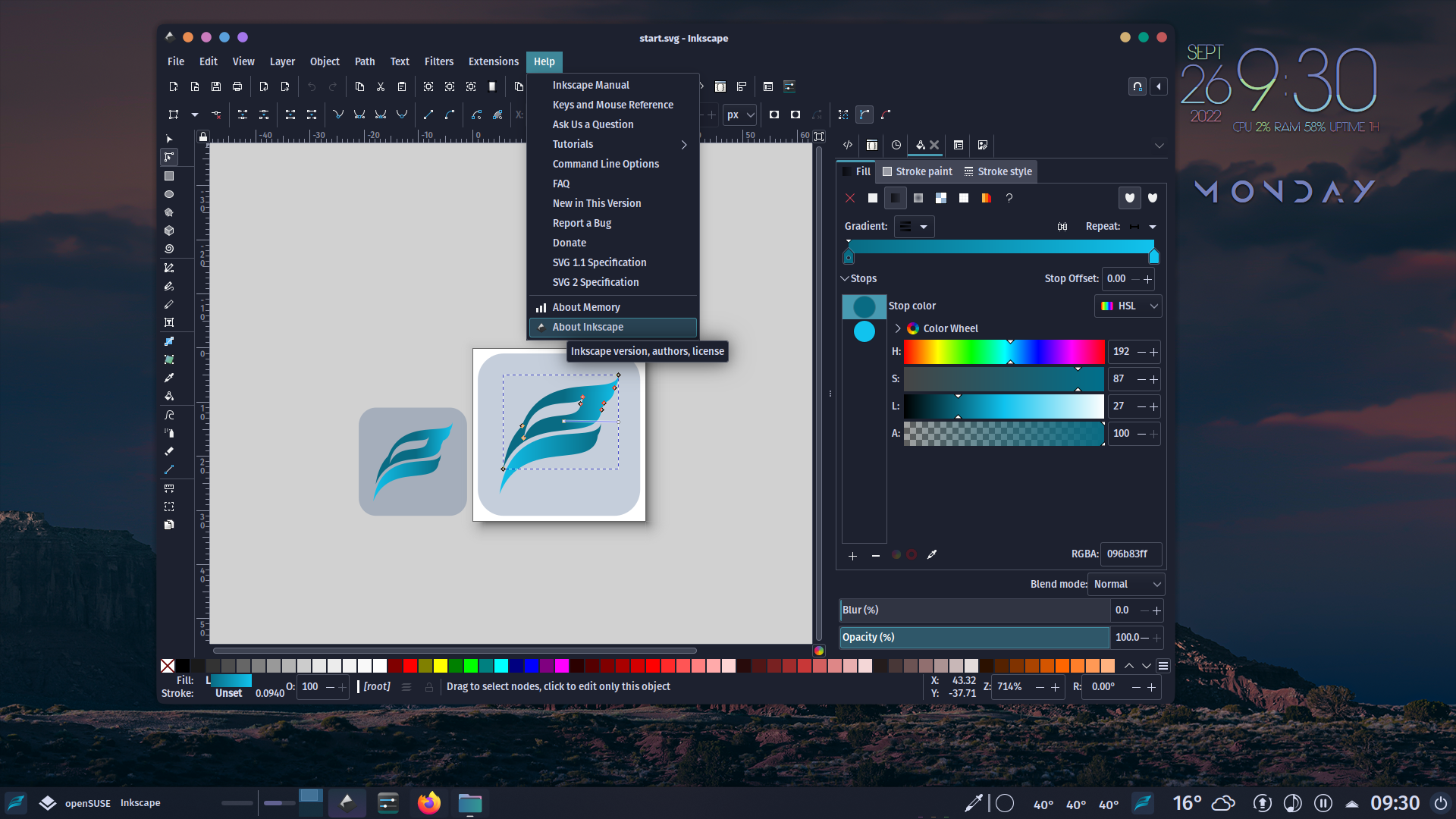This screenshot has width=1456, height=819.
Task: Click the power icon in taskbar
Action: pyautogui.click(x=1440, y=803)
